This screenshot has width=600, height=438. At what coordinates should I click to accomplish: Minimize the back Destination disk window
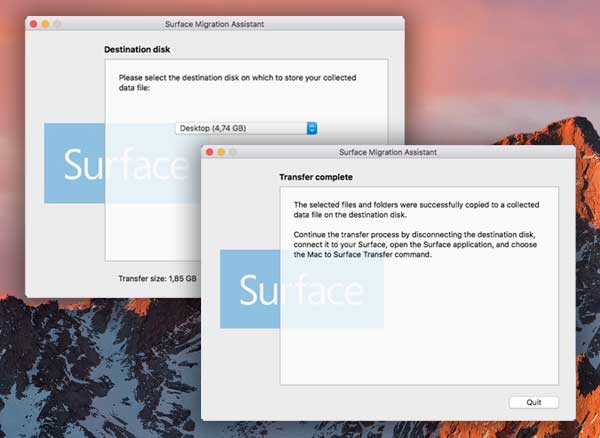tap(45, 24)
